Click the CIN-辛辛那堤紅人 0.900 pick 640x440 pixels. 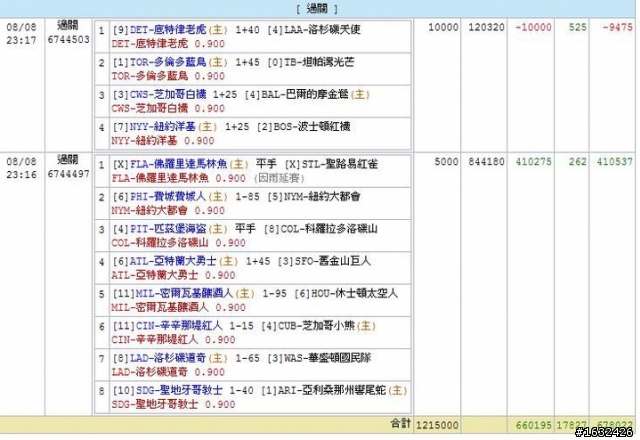coord(173,339)
